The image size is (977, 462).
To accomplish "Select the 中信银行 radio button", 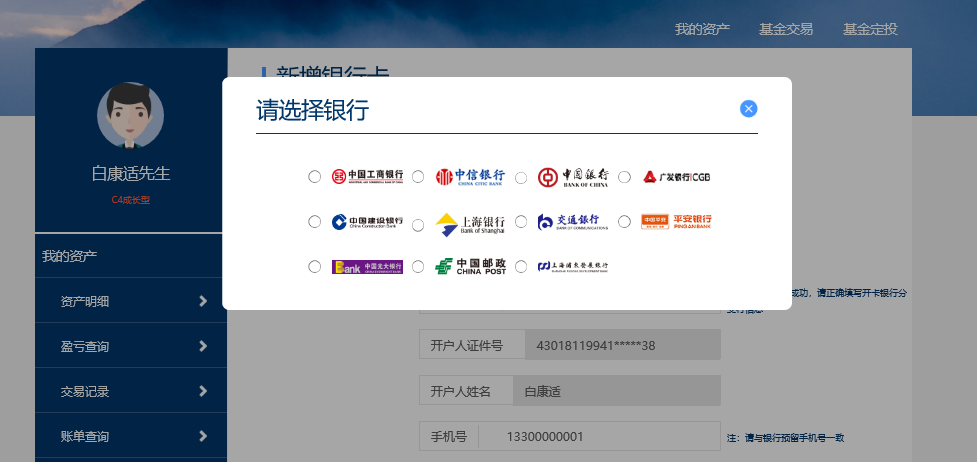I will tap(418, 176).
